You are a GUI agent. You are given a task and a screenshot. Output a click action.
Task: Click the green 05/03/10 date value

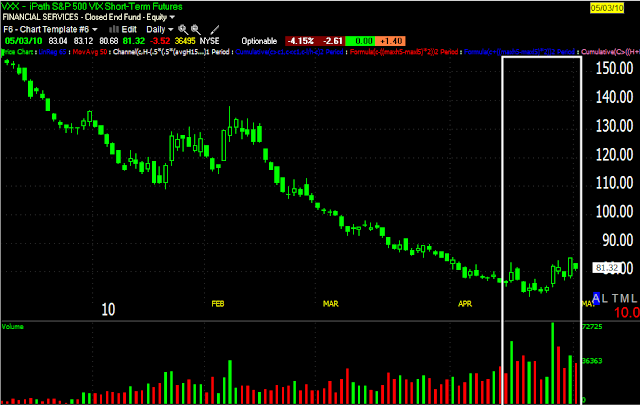[x=23, y=41]
